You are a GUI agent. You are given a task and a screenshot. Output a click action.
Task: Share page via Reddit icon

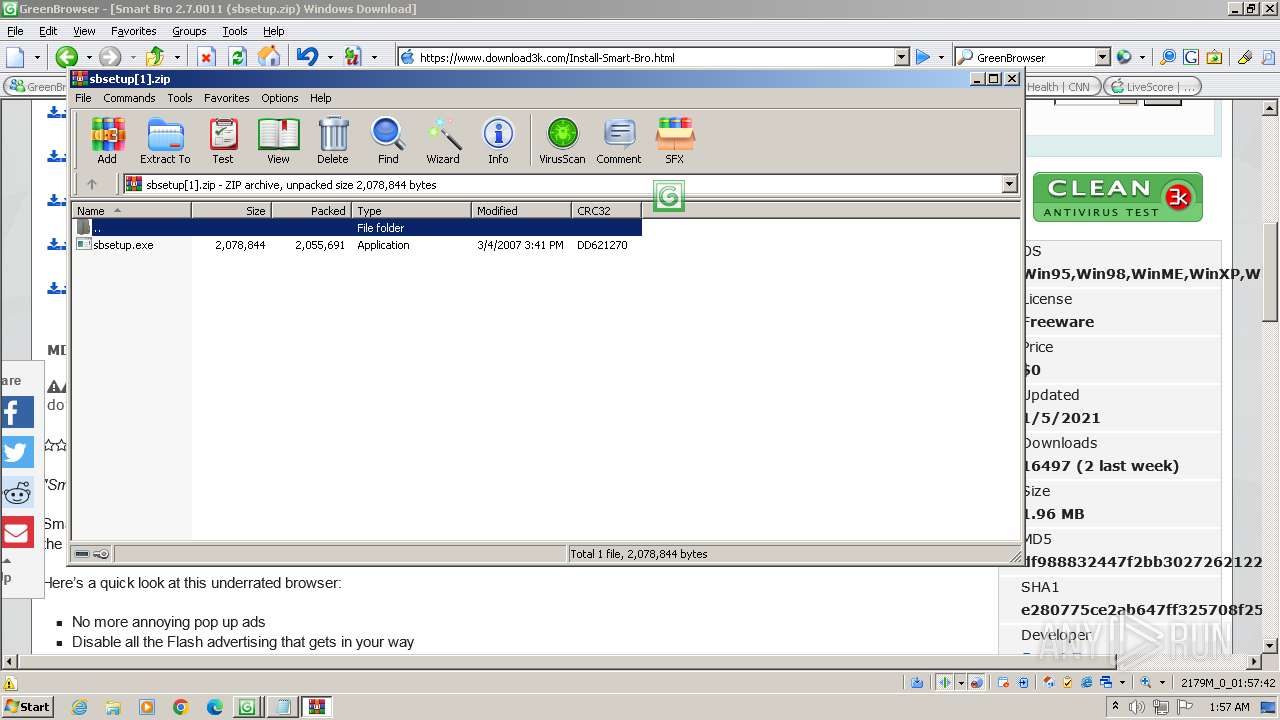tap(17, 492)
